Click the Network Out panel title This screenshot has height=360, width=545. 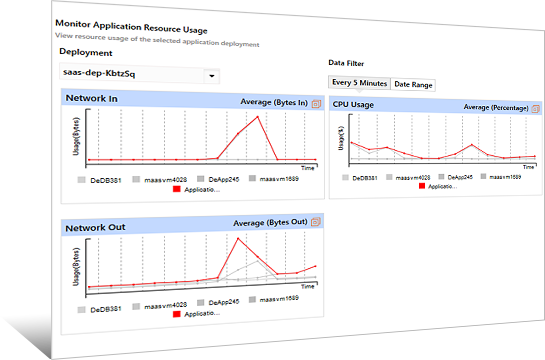[95, 228]
